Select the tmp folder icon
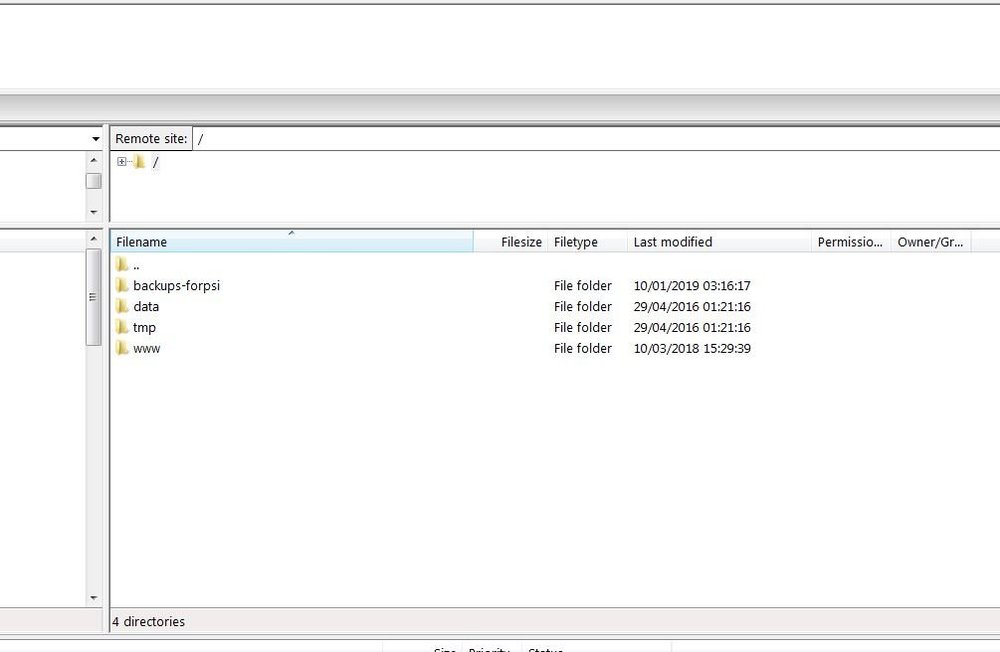The image size is (1000, 652). pyautogui.click(x=122, y=327)
